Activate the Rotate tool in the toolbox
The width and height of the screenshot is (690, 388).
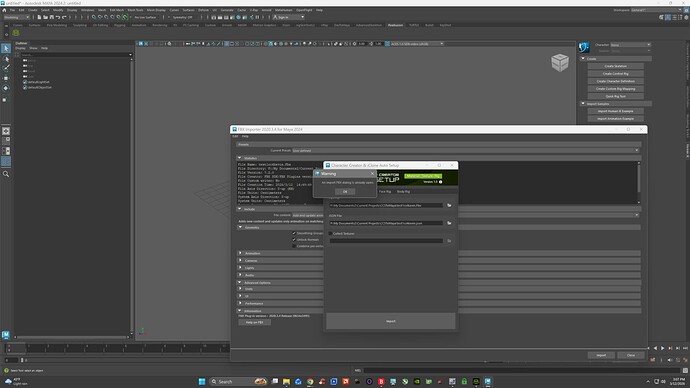[x=6, y=88]
